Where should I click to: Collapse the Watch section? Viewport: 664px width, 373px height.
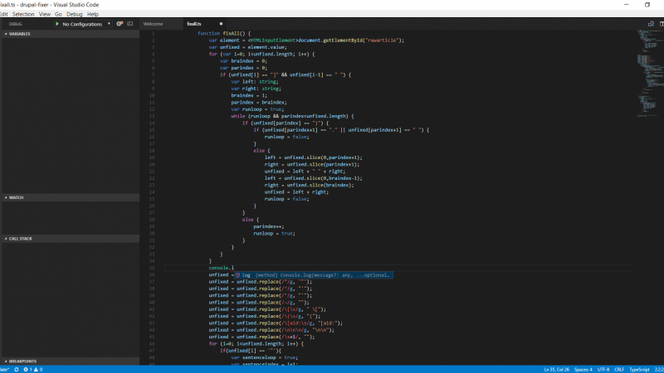coord(70,197)
